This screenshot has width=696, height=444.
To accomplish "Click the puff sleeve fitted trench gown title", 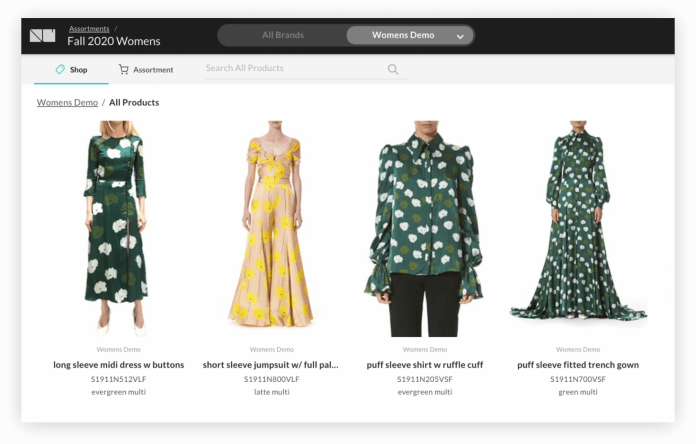I will click(577, 365).
